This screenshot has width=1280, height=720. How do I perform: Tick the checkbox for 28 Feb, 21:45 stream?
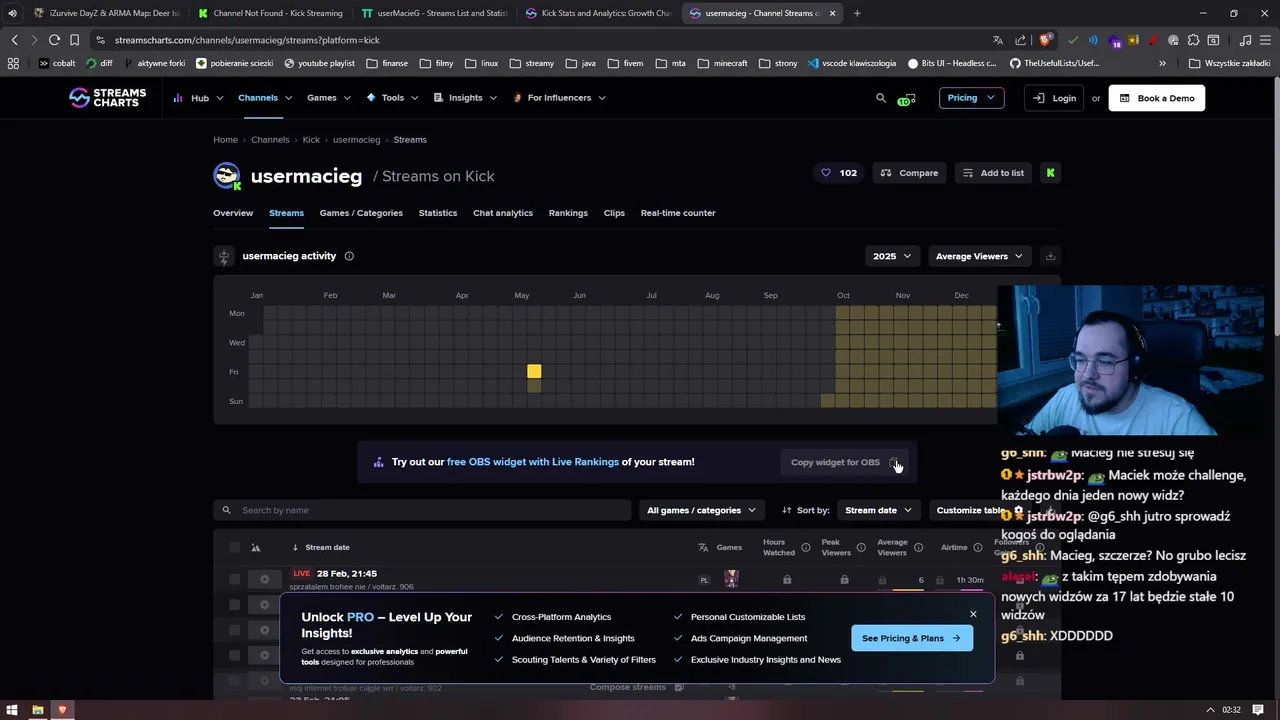tap(234, 579)
